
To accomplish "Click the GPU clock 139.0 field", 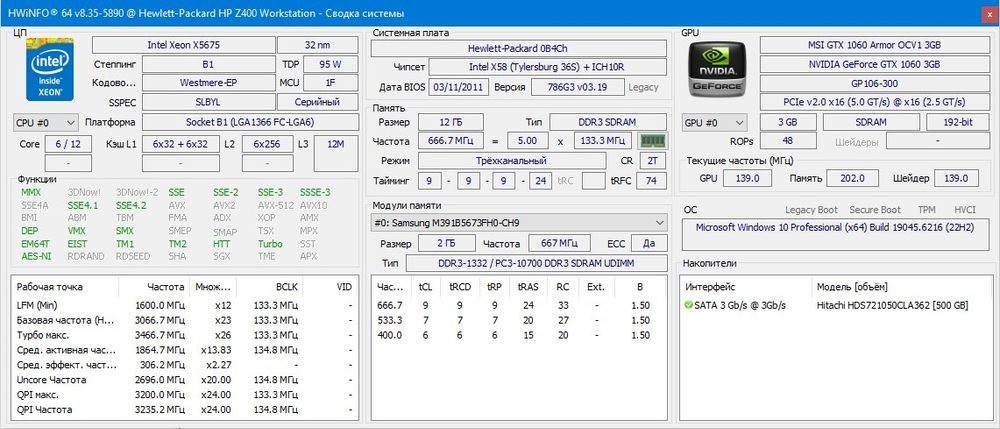I will coord(747,178).
